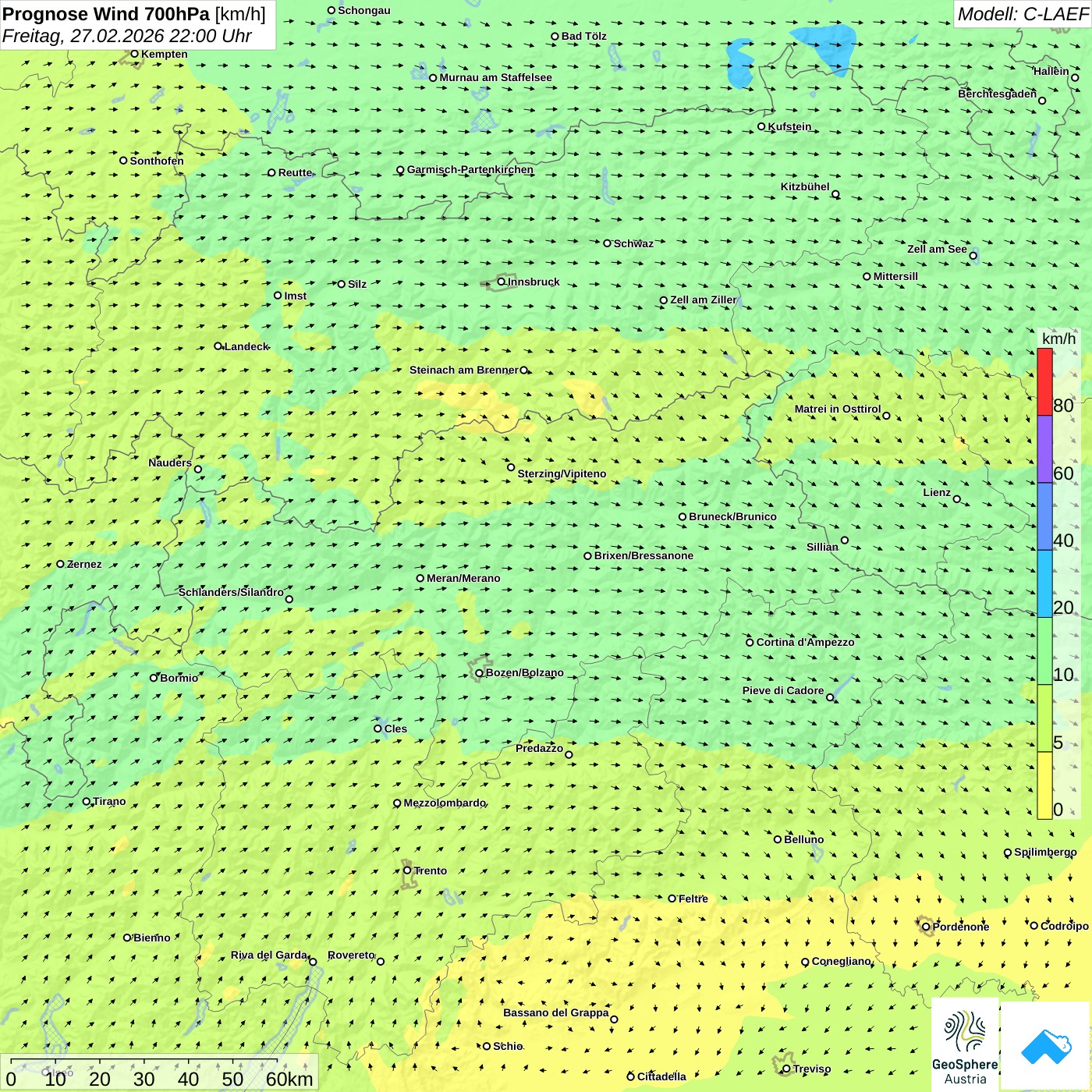Click the Berchtesgaden label

pos(998,94)
